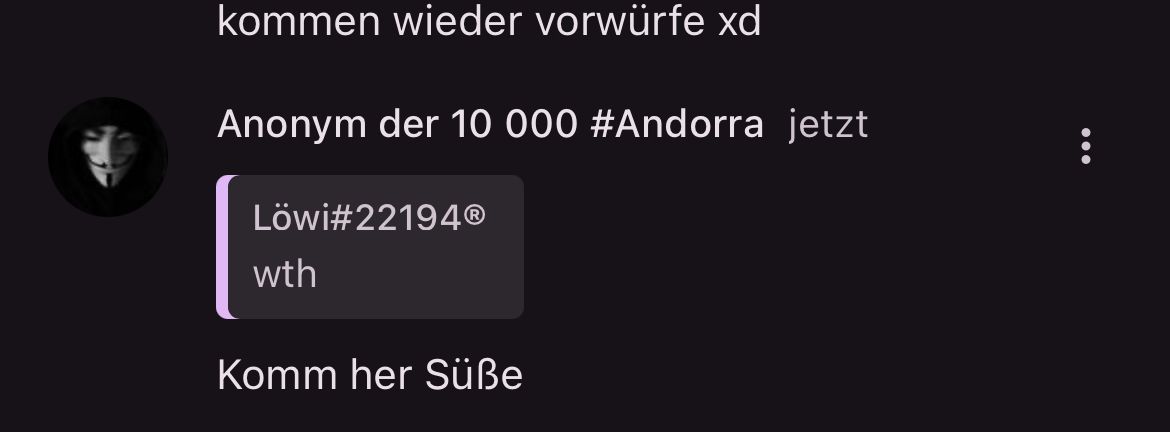Open the three-dot message options menu
This screenshot has height=432, width=1170.
[1086, 146]
